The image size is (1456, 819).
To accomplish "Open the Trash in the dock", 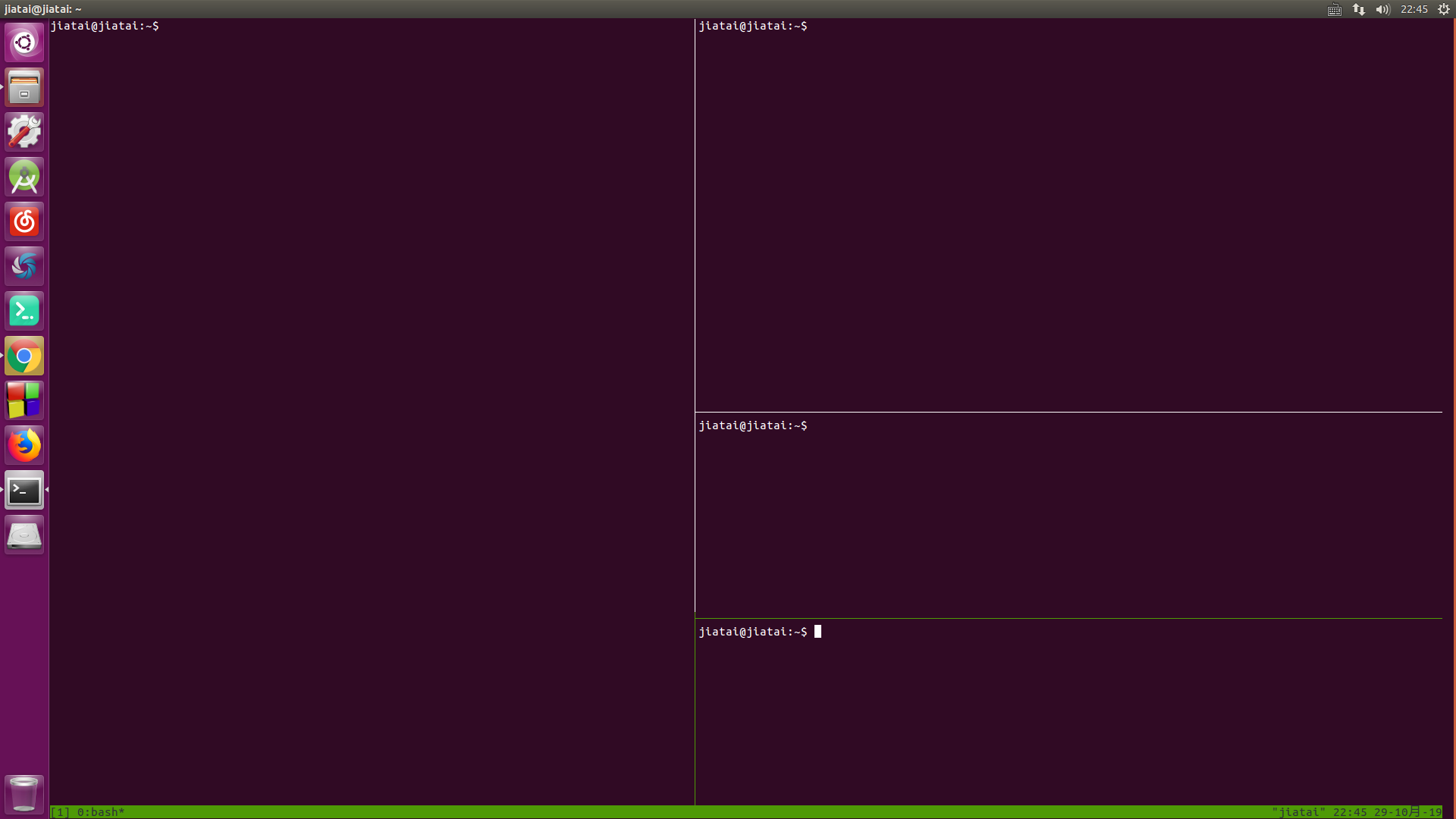I will click(x=24, y=793).
